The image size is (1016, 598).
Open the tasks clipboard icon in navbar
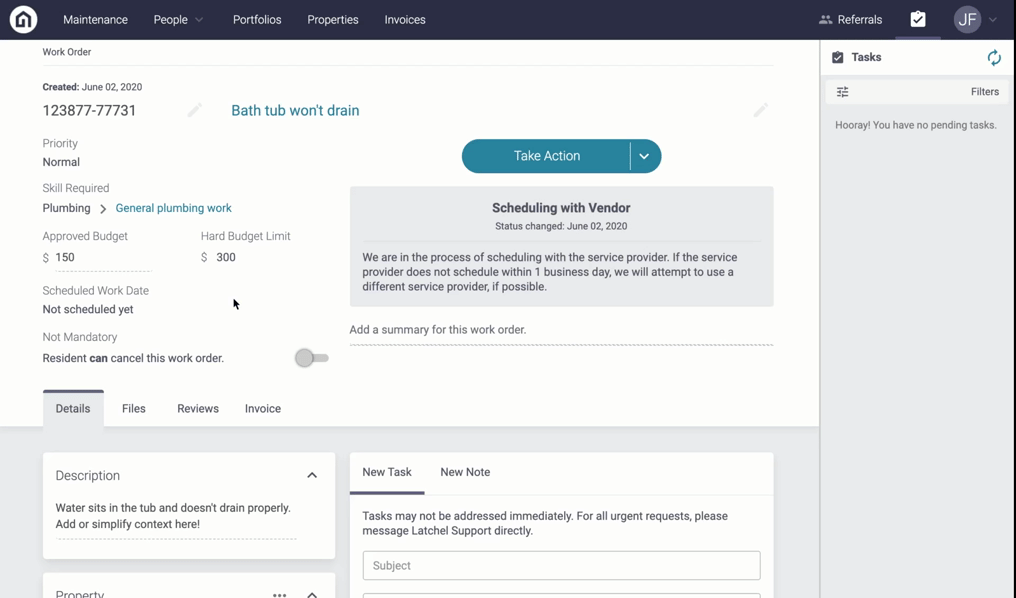click(x=918, y=19)
